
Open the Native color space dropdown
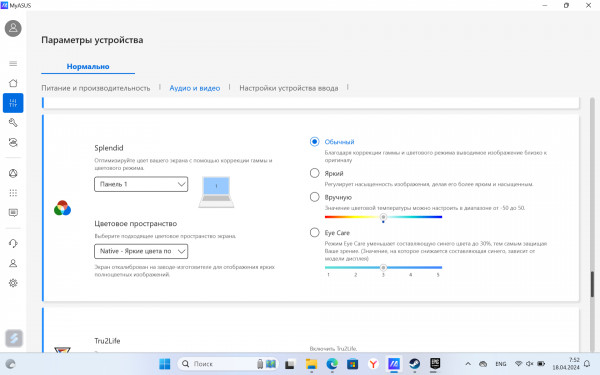pyautogui.click(x=141, y=251)
